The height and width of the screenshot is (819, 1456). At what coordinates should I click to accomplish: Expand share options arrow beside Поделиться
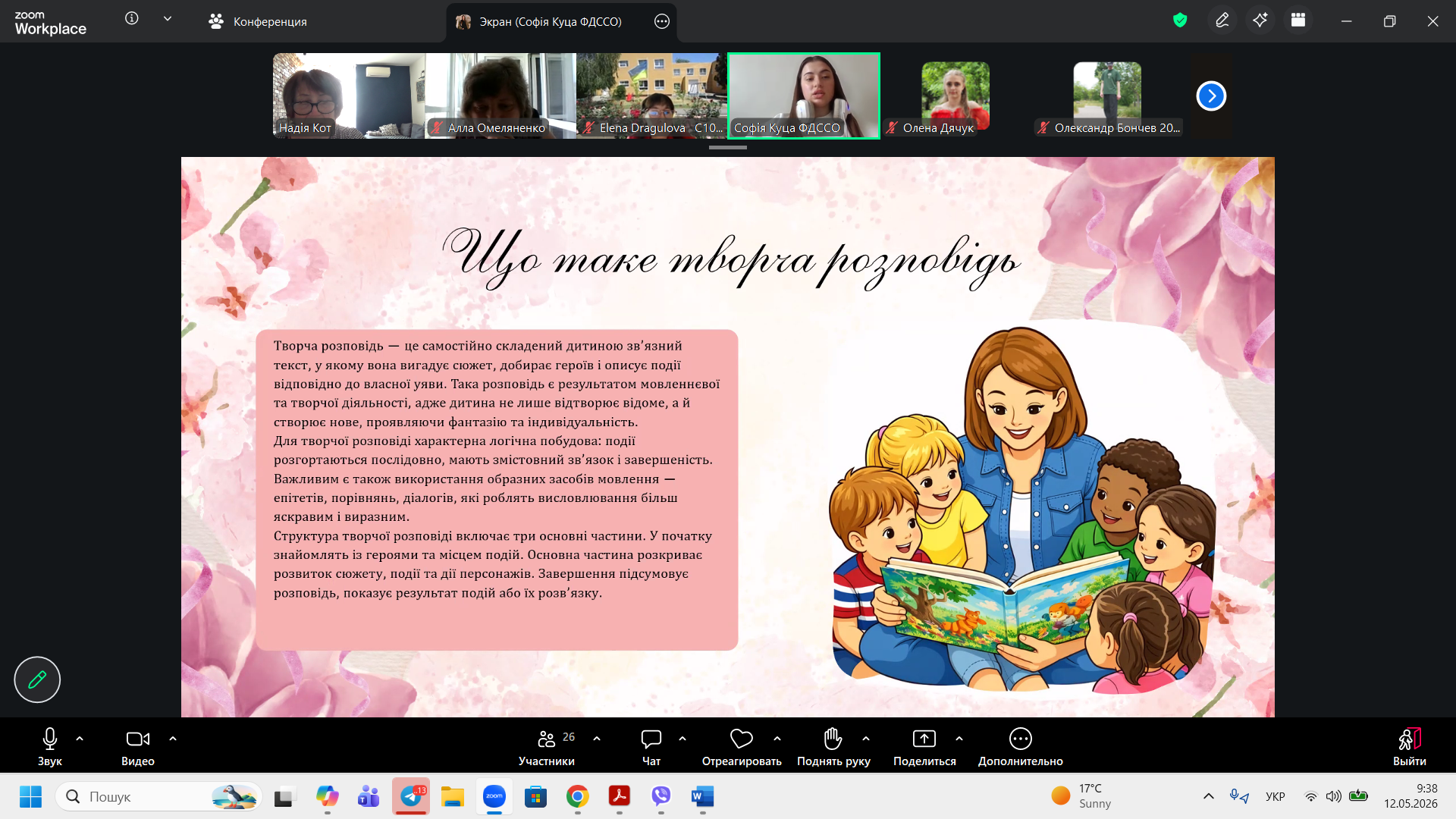(x=959, y=739)
